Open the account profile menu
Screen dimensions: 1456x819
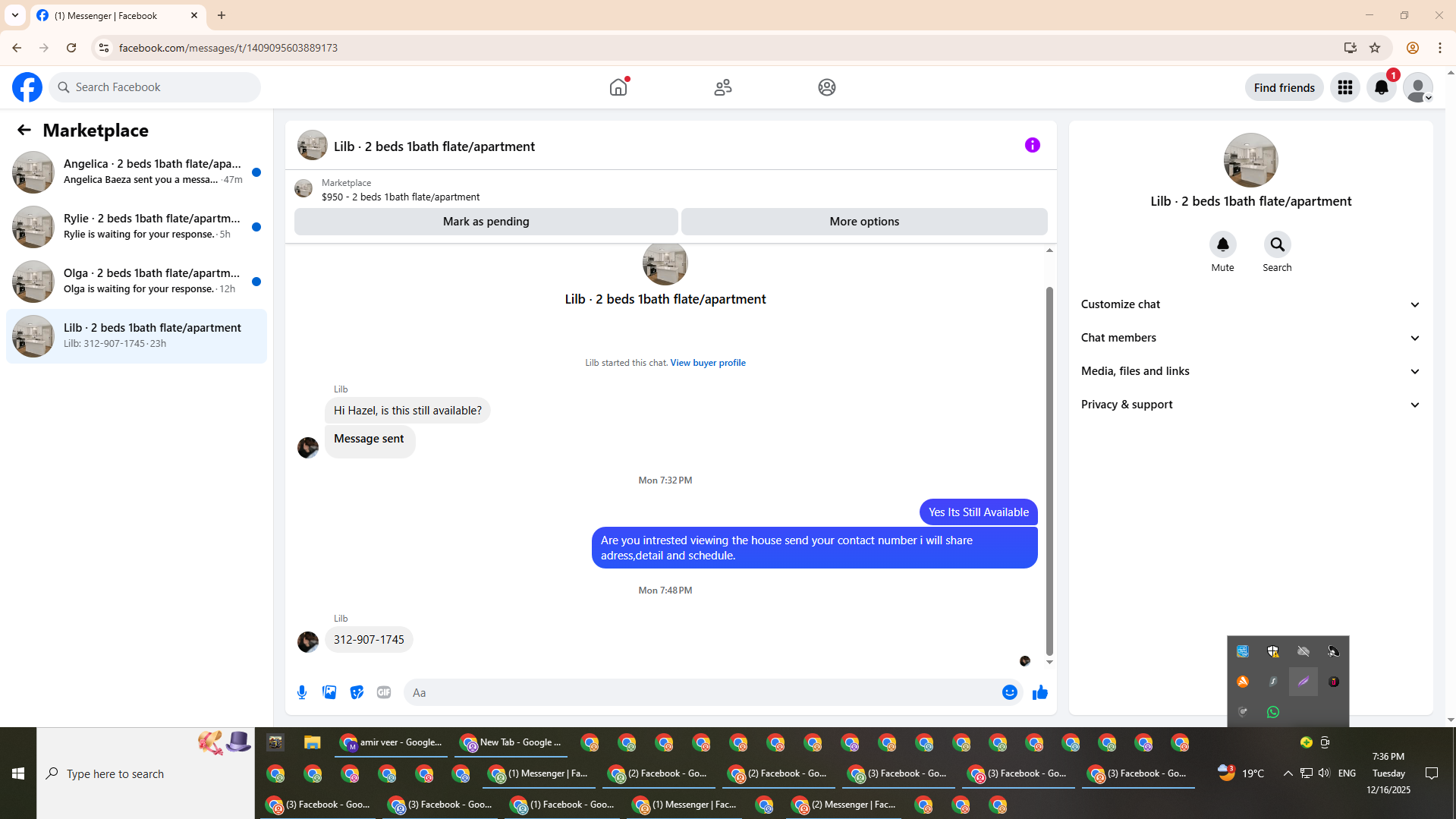pyautogui.click(x=1418, y=87)
